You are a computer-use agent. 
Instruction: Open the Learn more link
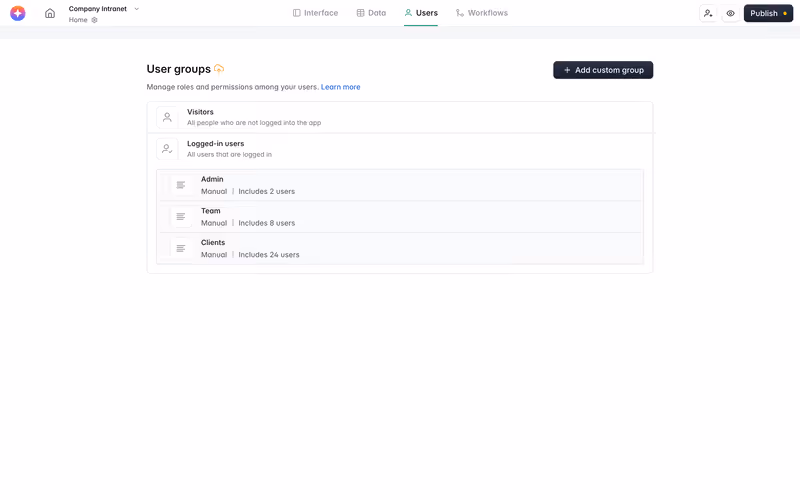(340, 87)
